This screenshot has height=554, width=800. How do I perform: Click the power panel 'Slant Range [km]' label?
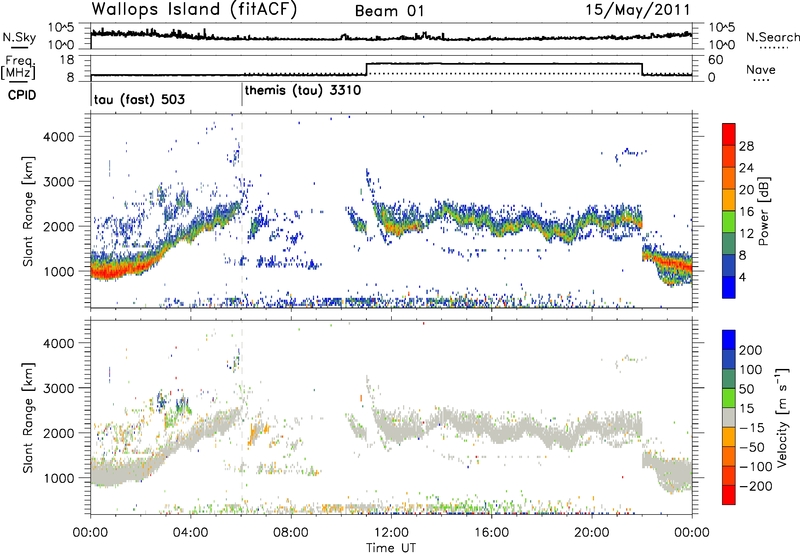28,211
